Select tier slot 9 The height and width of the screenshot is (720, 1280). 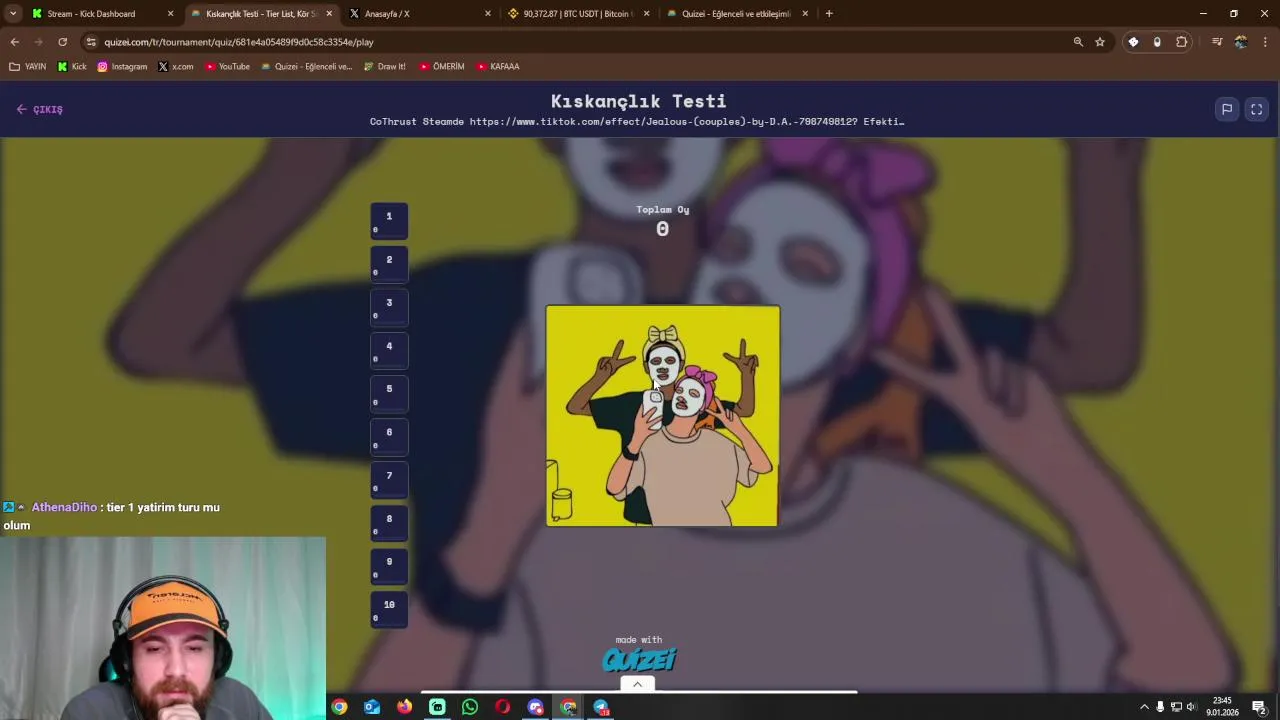389,566
